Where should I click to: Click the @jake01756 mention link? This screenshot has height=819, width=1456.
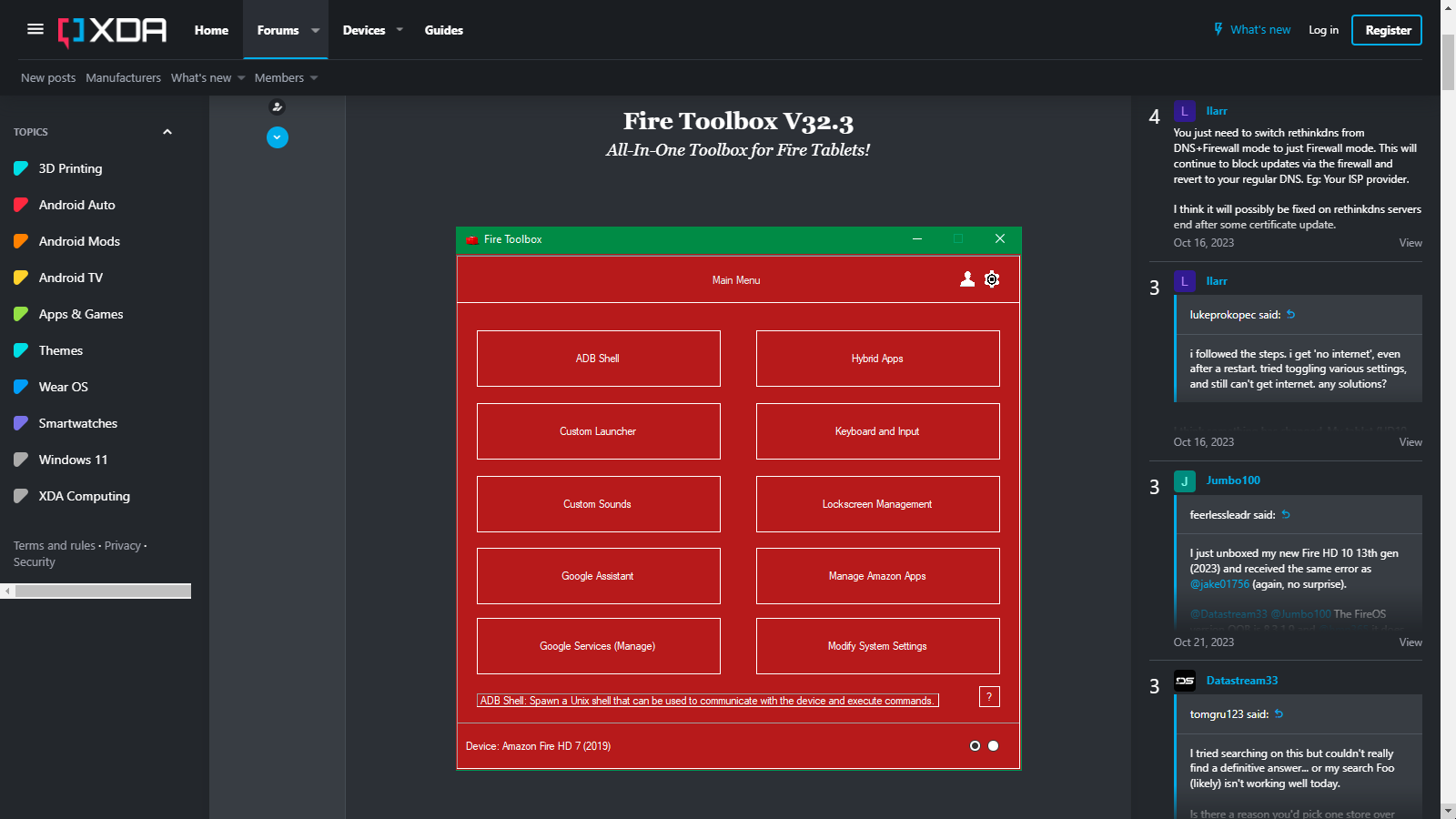[1219, 584]
